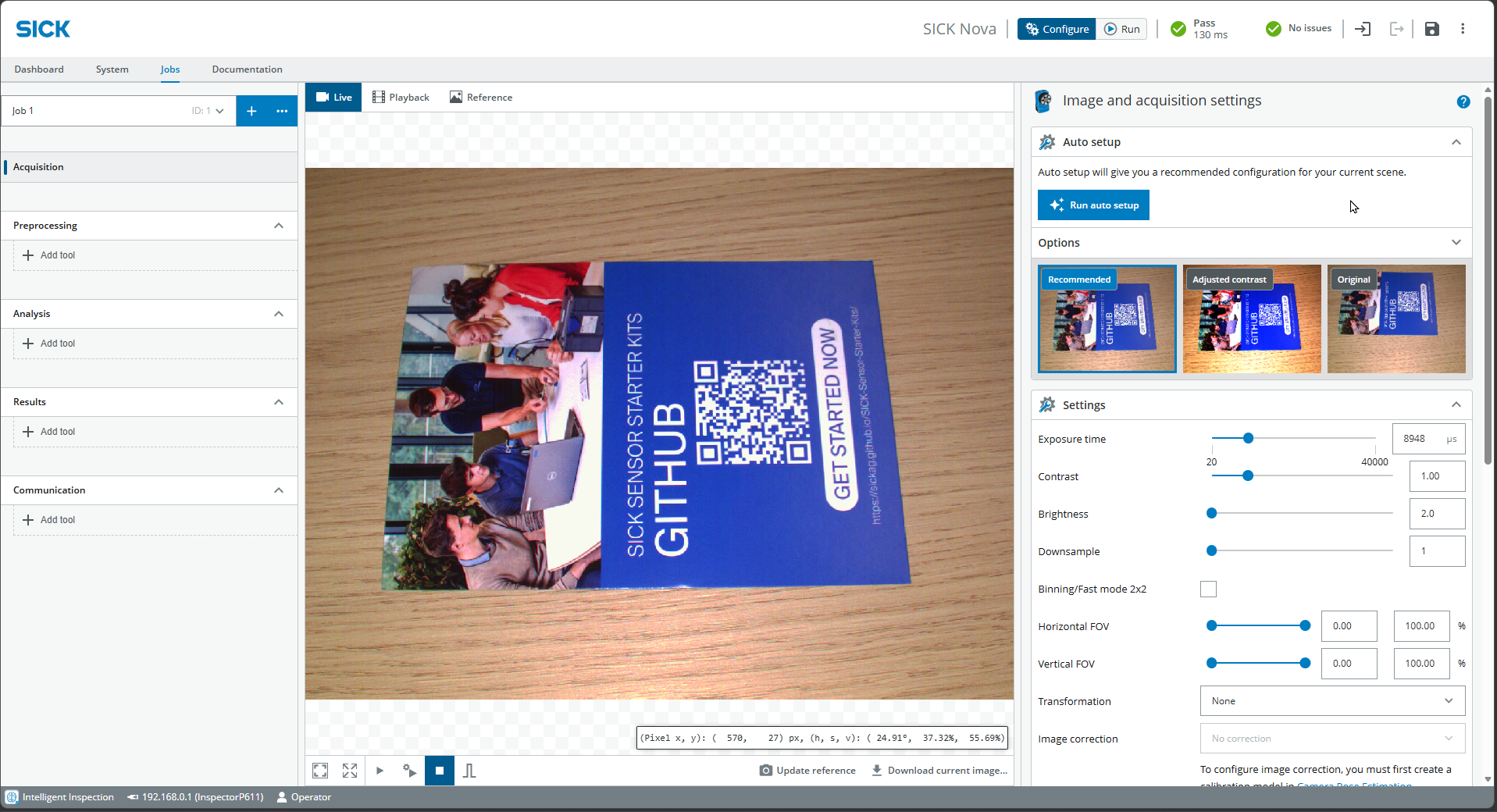Click the Operator user icon in status bar

click(283, 797)
